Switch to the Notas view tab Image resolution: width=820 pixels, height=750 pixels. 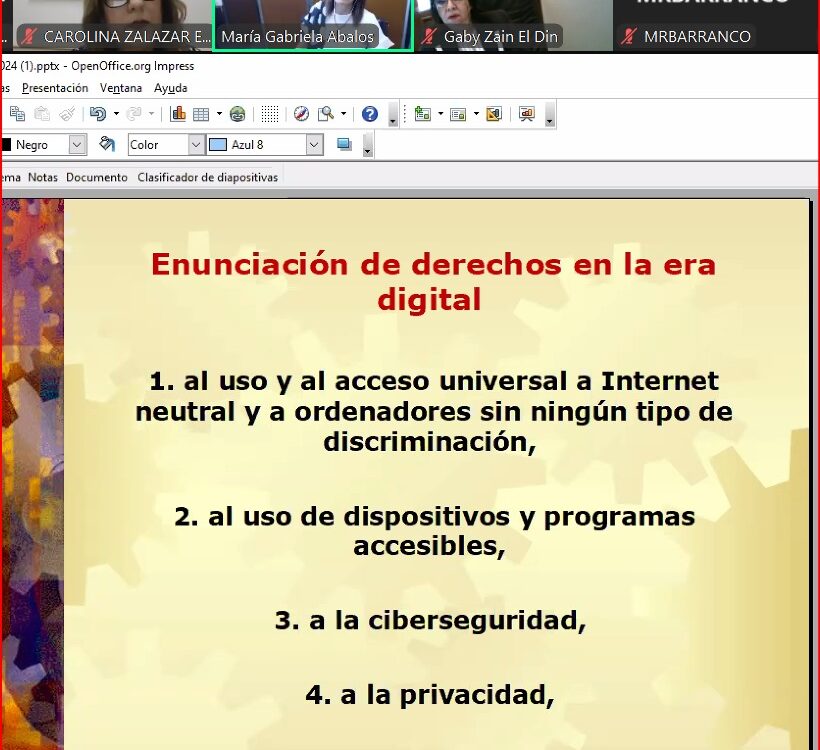coord(43,177)
